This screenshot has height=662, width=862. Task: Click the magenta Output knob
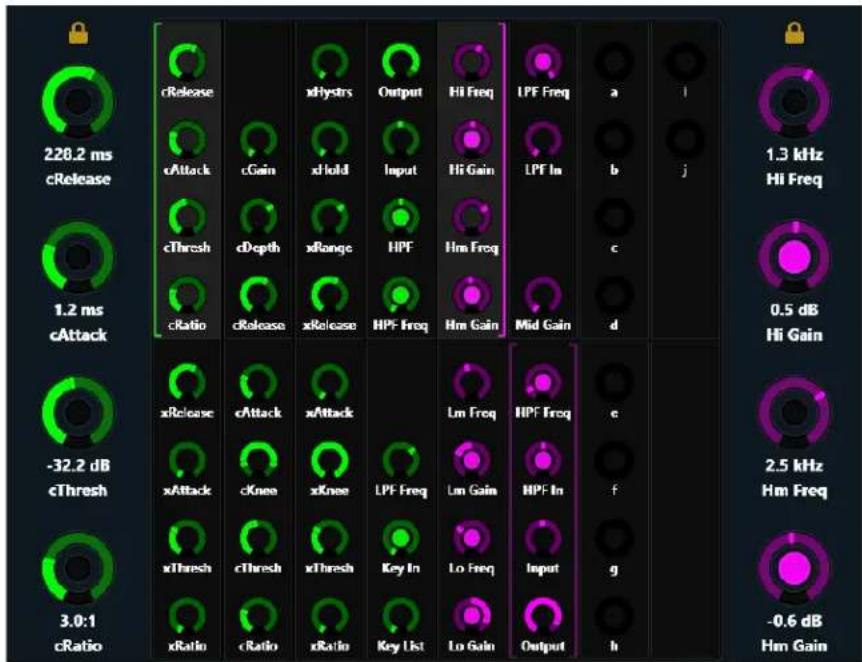click(543, 616)
